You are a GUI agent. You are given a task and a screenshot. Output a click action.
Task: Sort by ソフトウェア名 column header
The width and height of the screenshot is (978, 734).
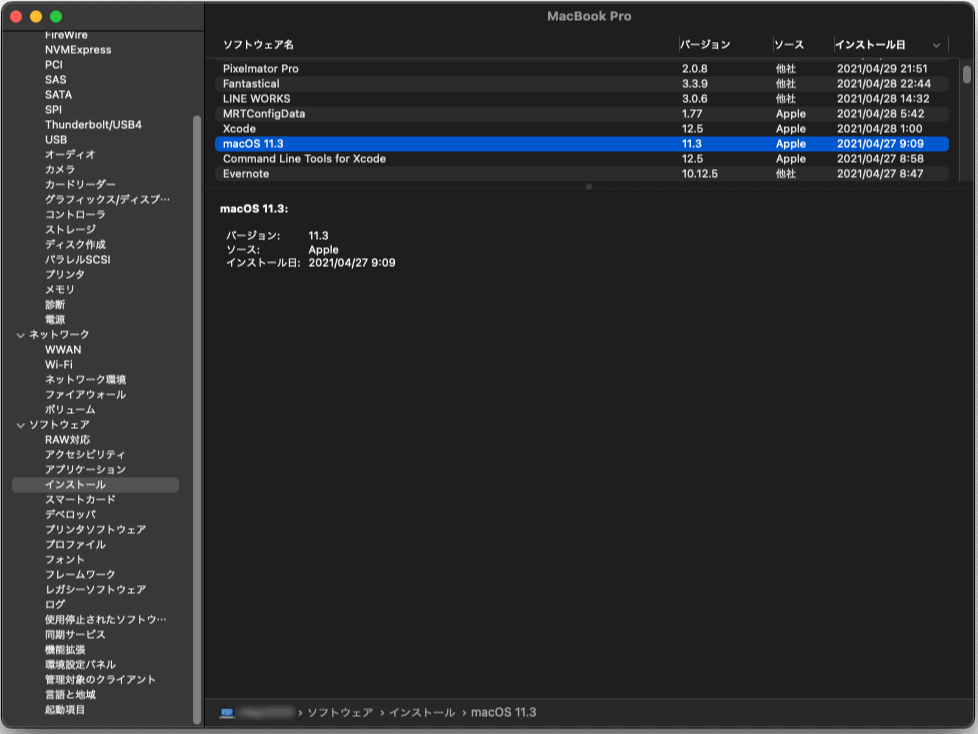click(258, 45)
